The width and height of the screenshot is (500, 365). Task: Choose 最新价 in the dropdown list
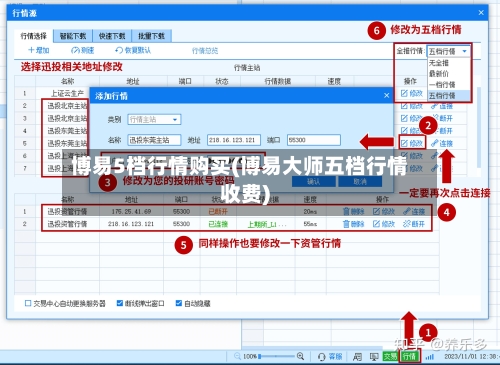pos(449,74)
